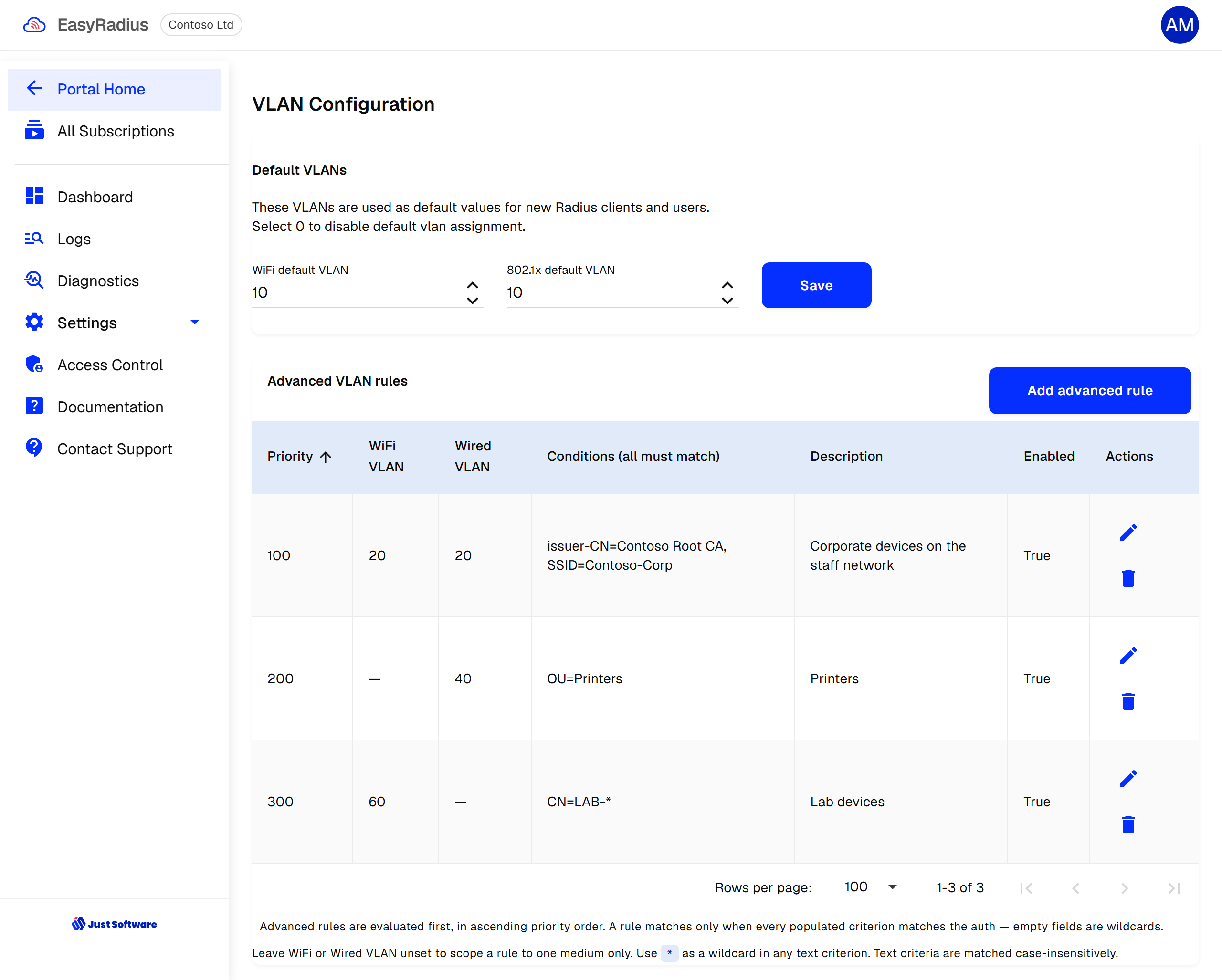Image resolution: width=1222 pixels, height=980 pixels.
Task: Open the Just Software footer link
Action: [115, 924]
